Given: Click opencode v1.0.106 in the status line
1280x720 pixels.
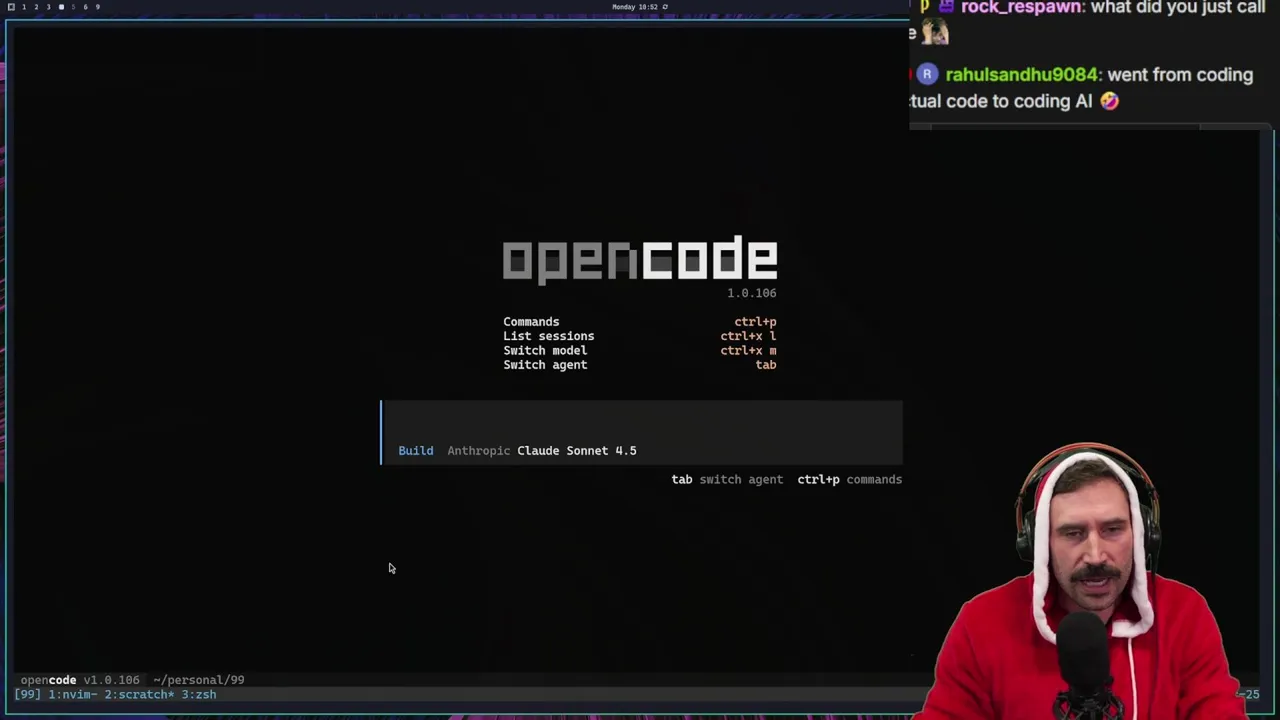Looking at the screenshot, I should point(80,680).
